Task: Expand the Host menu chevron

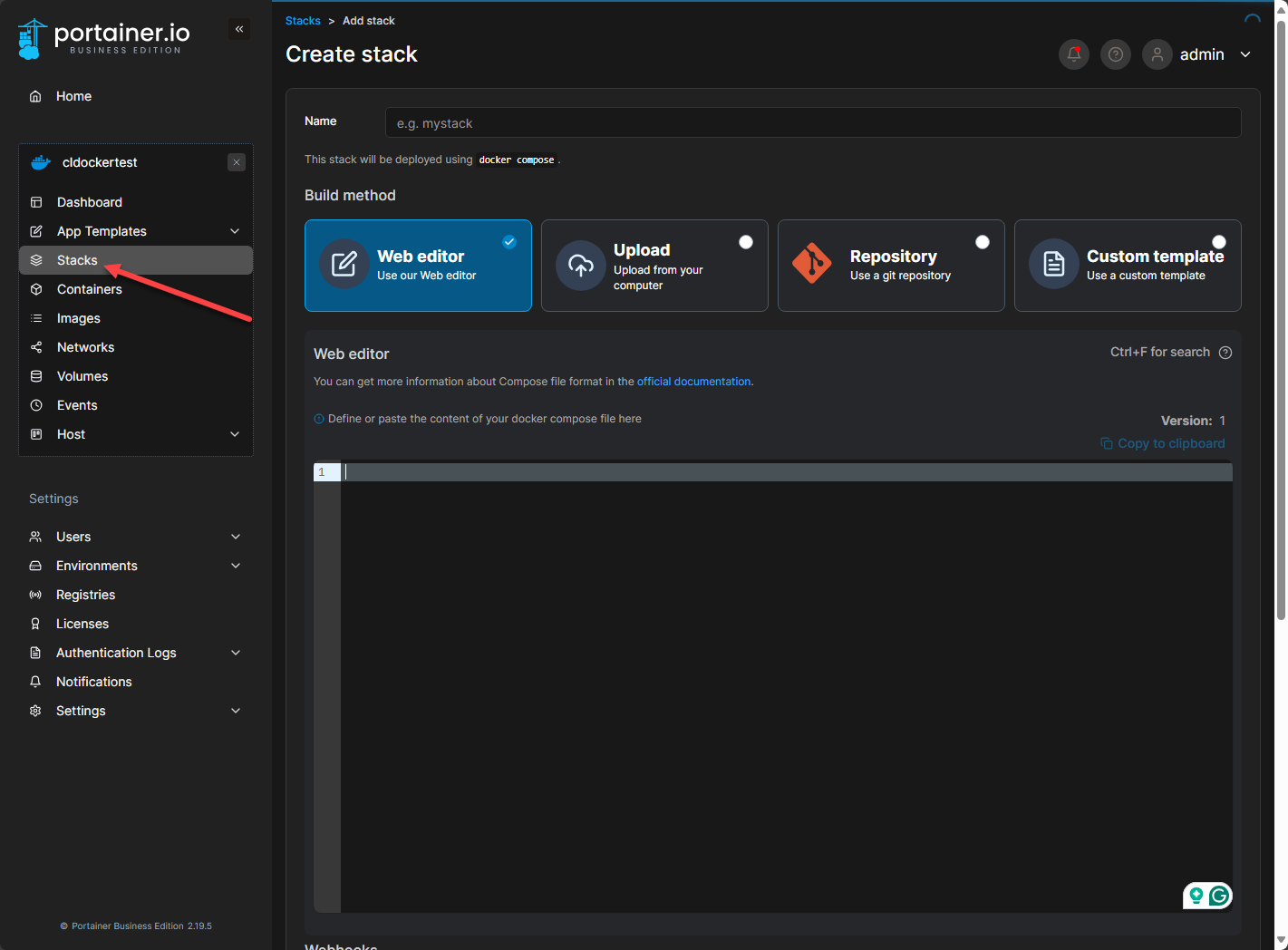Action: pos(235,434)
